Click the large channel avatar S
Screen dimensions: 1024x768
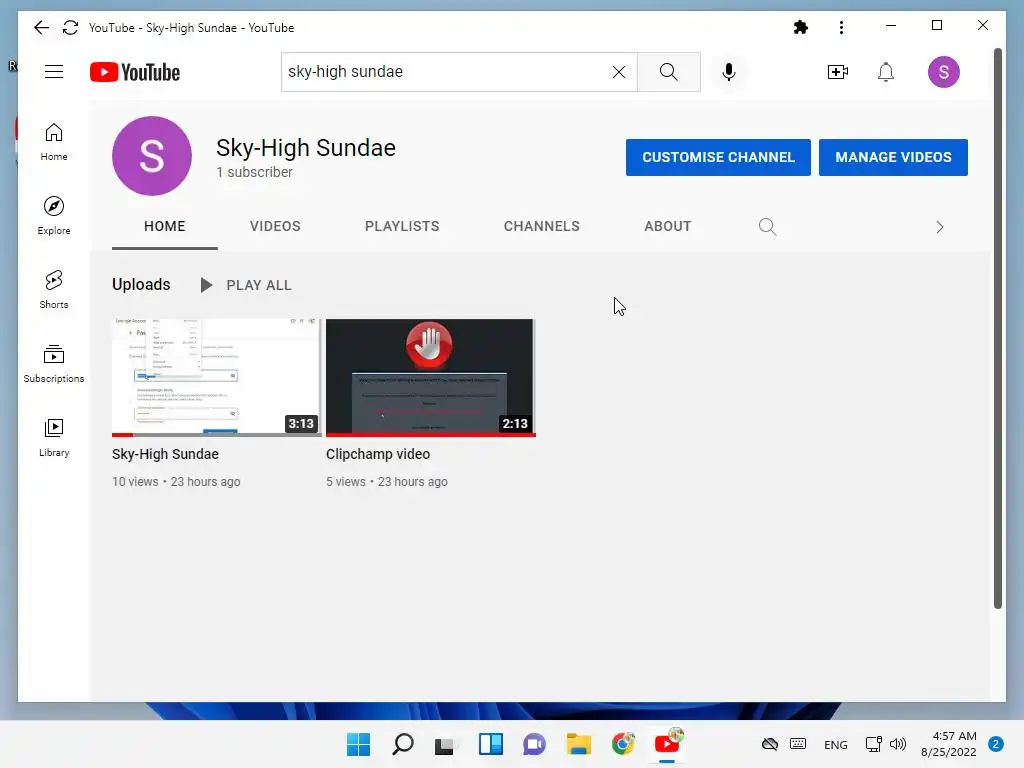tap(152, 156)
